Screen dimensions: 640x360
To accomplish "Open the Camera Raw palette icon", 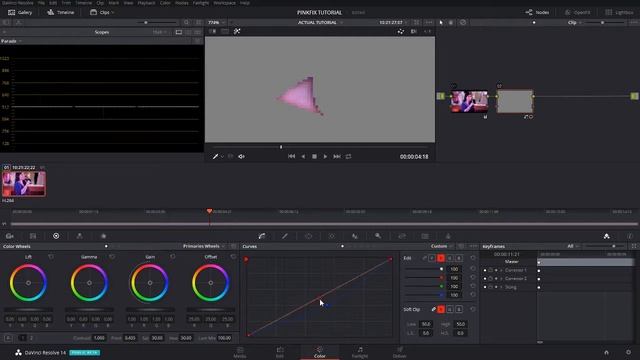I will (10, 236).
